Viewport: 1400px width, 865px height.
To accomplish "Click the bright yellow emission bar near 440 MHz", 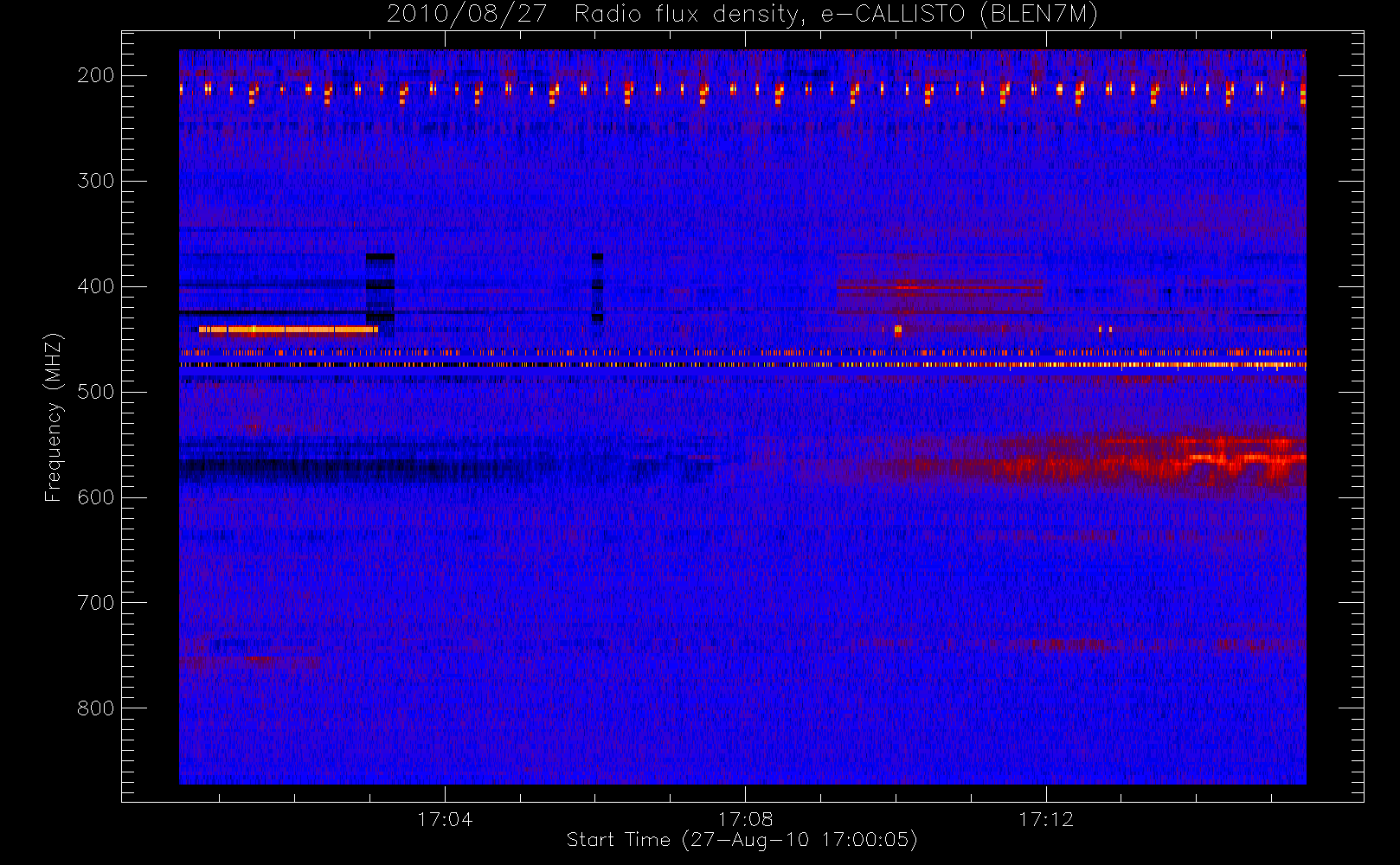I will 288,330.
